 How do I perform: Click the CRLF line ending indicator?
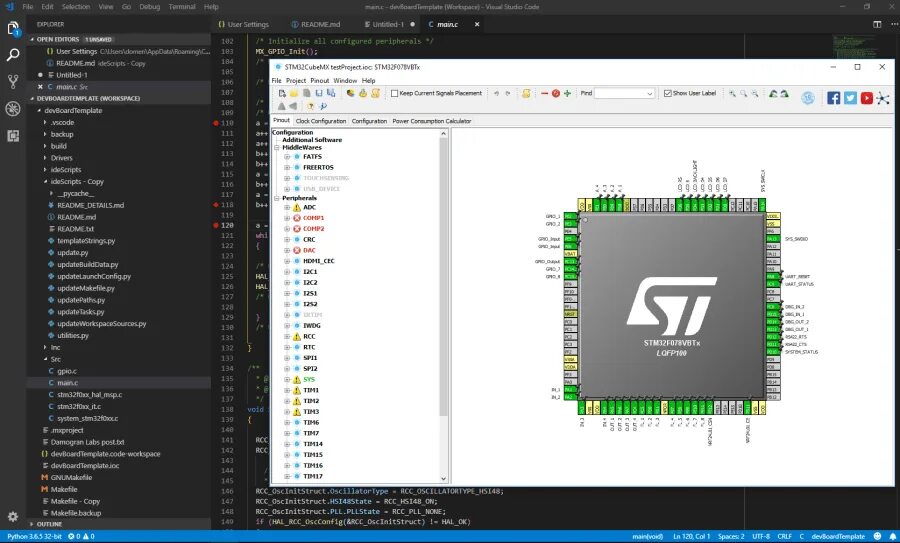[x=785, y=536]
